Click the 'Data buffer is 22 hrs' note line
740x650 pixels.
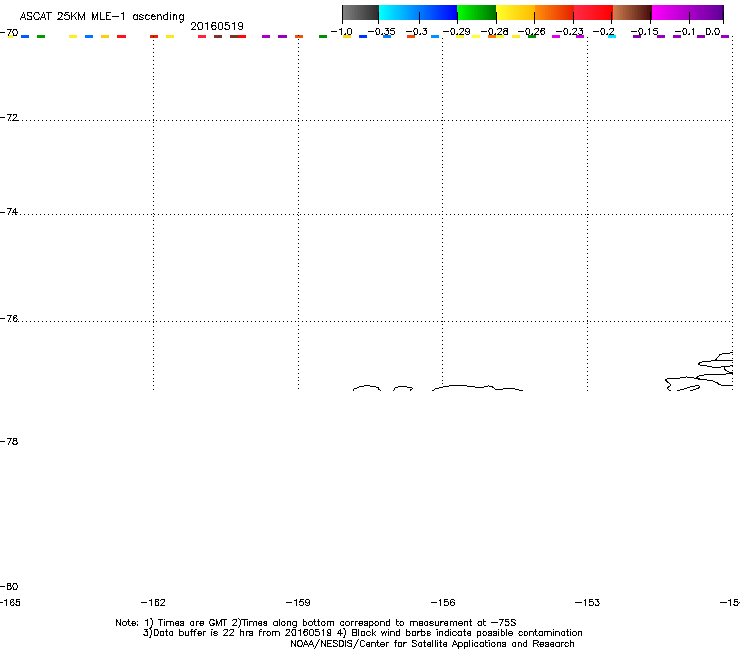(362, 633)
